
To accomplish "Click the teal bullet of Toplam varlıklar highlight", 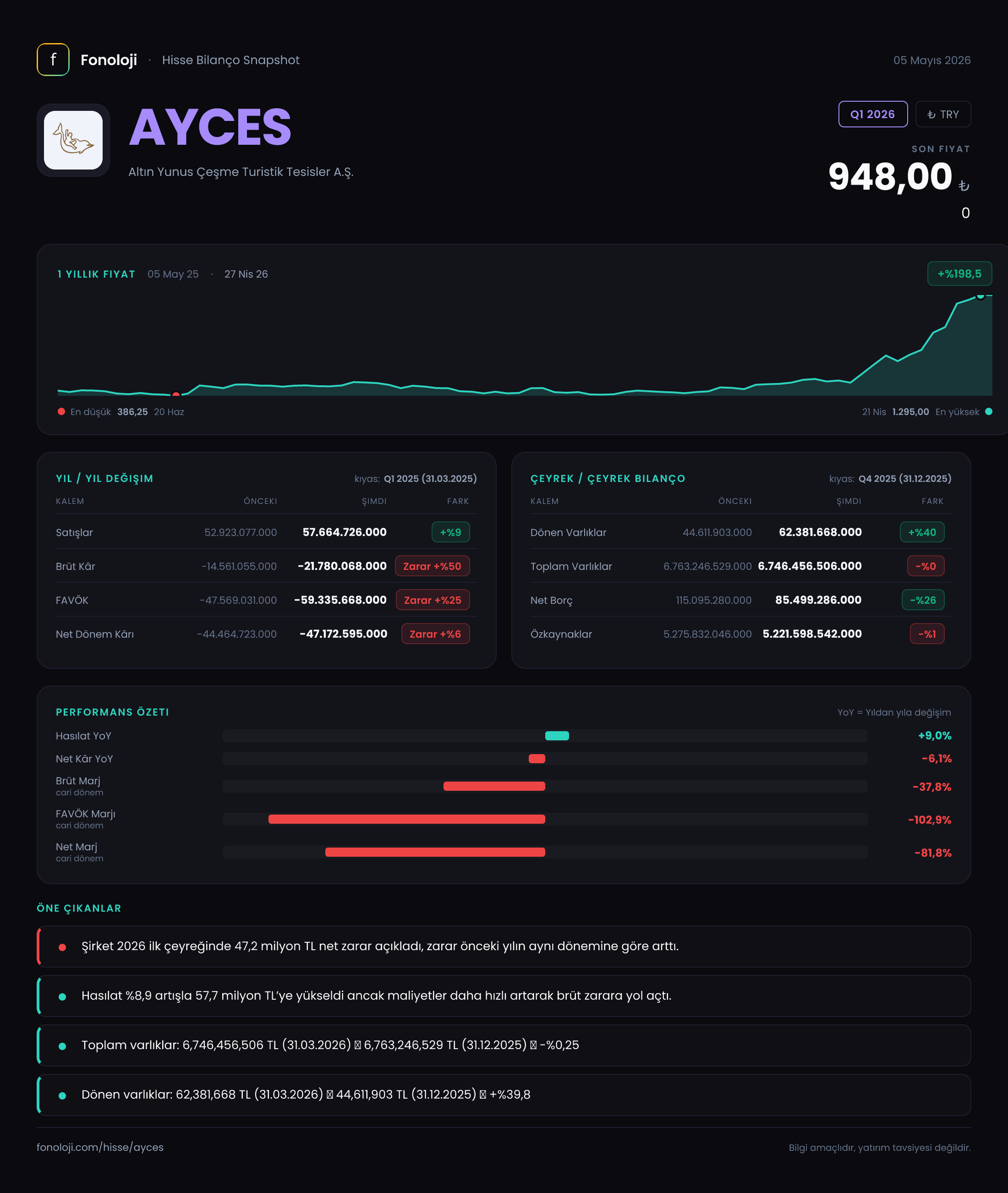I will click(x=62, y=1046).
